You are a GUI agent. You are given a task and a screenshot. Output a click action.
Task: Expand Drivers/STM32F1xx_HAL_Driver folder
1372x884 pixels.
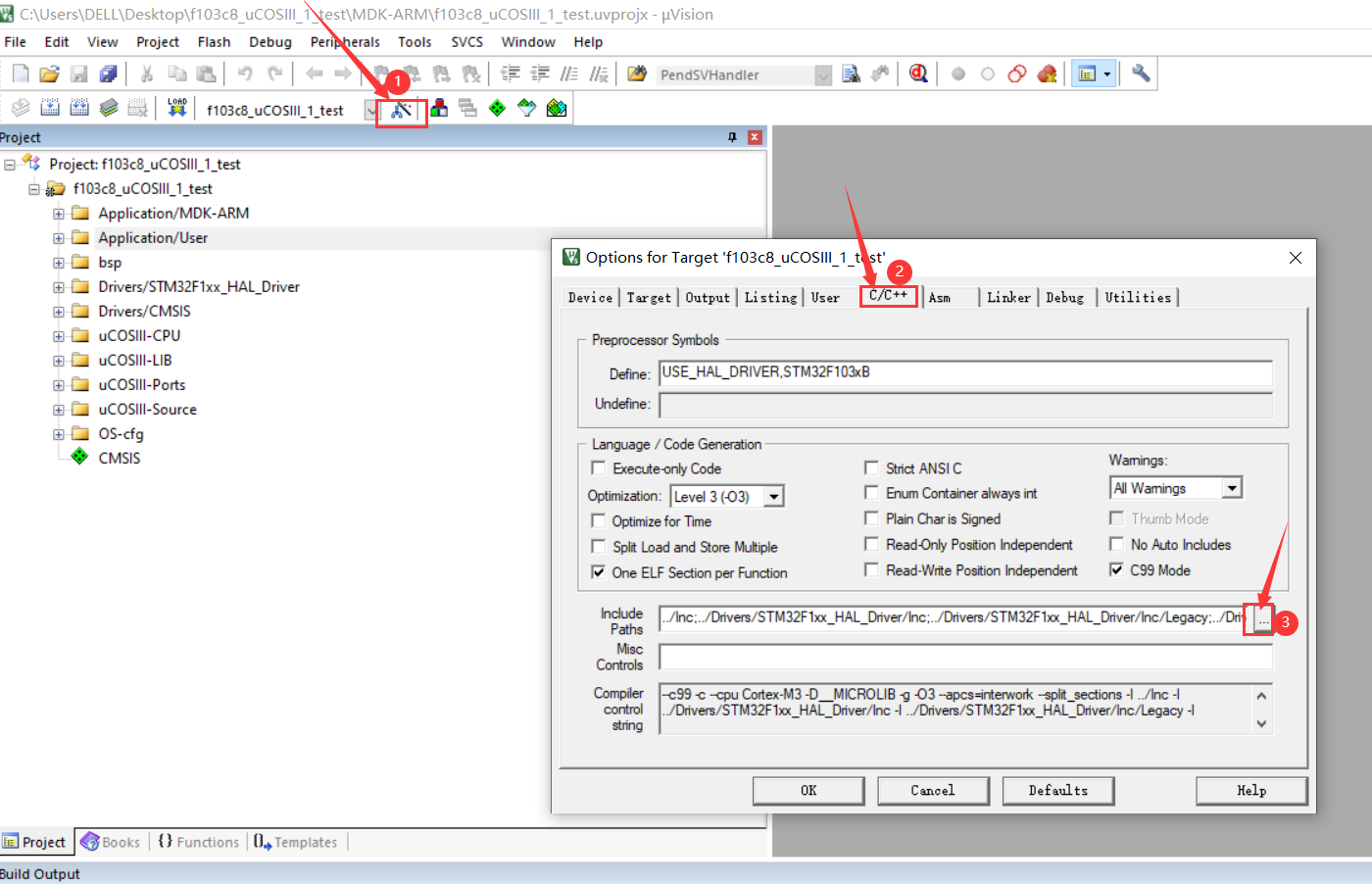click(x=59, y=287)
